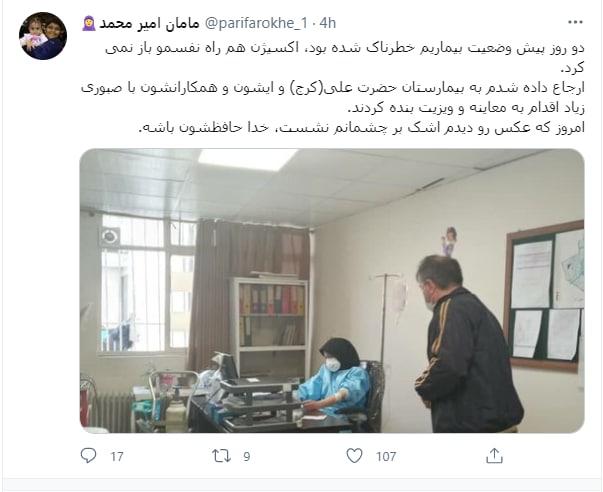Open the 4h timestamp link
The width and height of the screenshot is (603, 492).
[327, 23]
